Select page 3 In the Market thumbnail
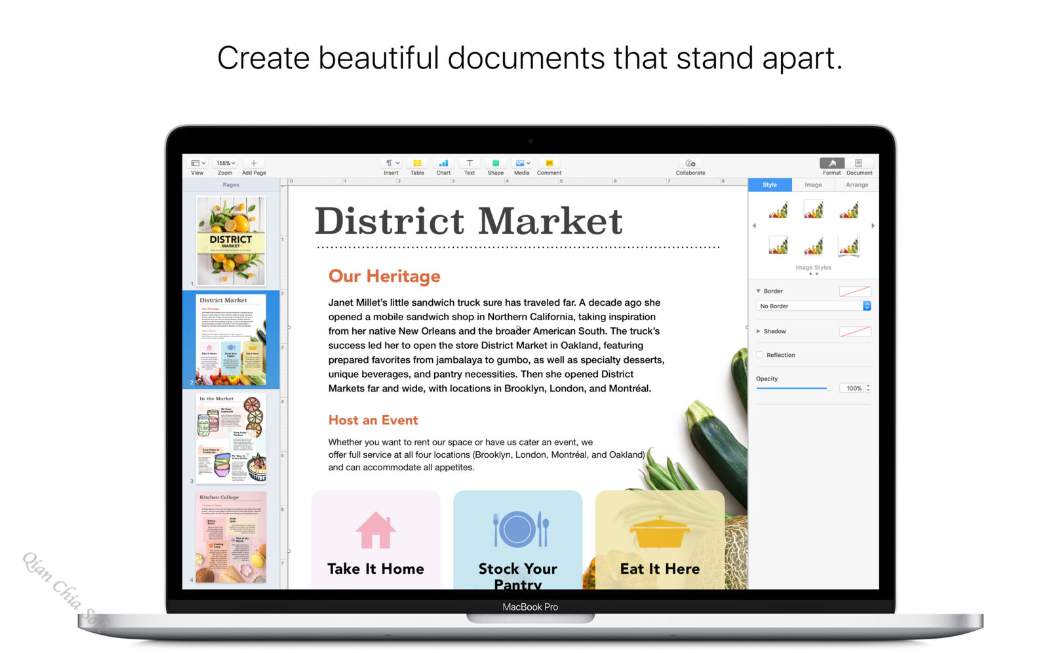The width and height of the screenshot is (1054, 653). pos(231,438)
